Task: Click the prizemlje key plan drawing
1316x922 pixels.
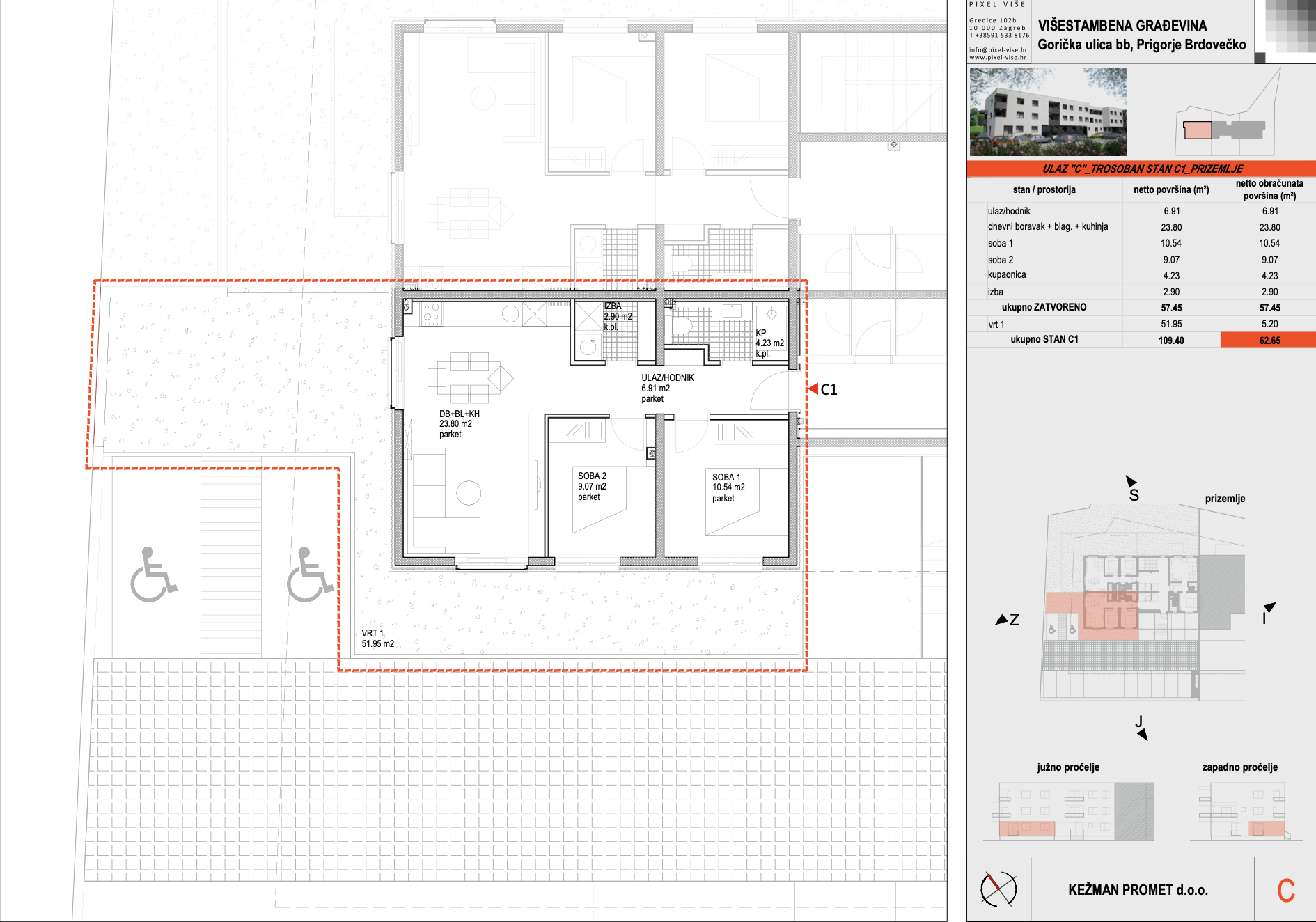Action: (x=1142, y=602)
